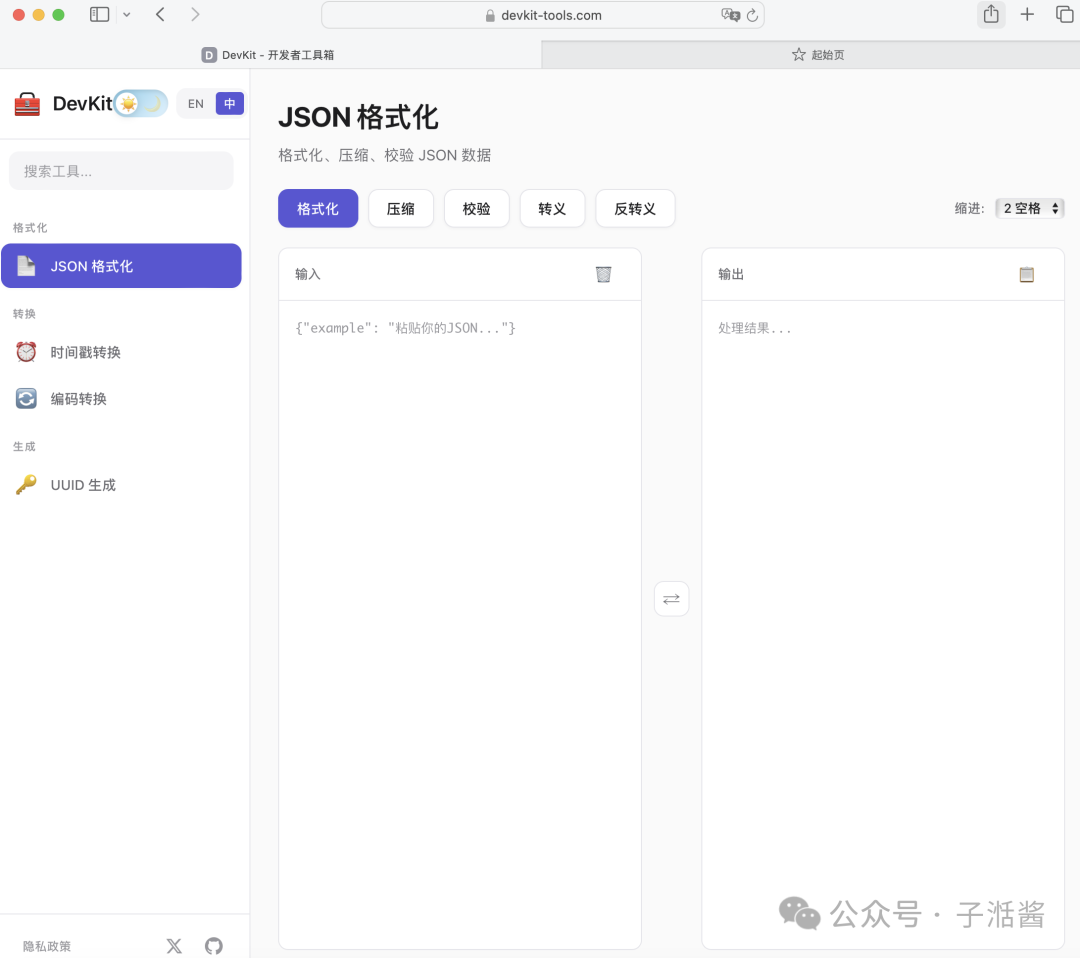Image resolution: width=1080 pixels, height=958 pixels.
Task: Clear the input panel using the trash icon
Action: tap(603, 273)
